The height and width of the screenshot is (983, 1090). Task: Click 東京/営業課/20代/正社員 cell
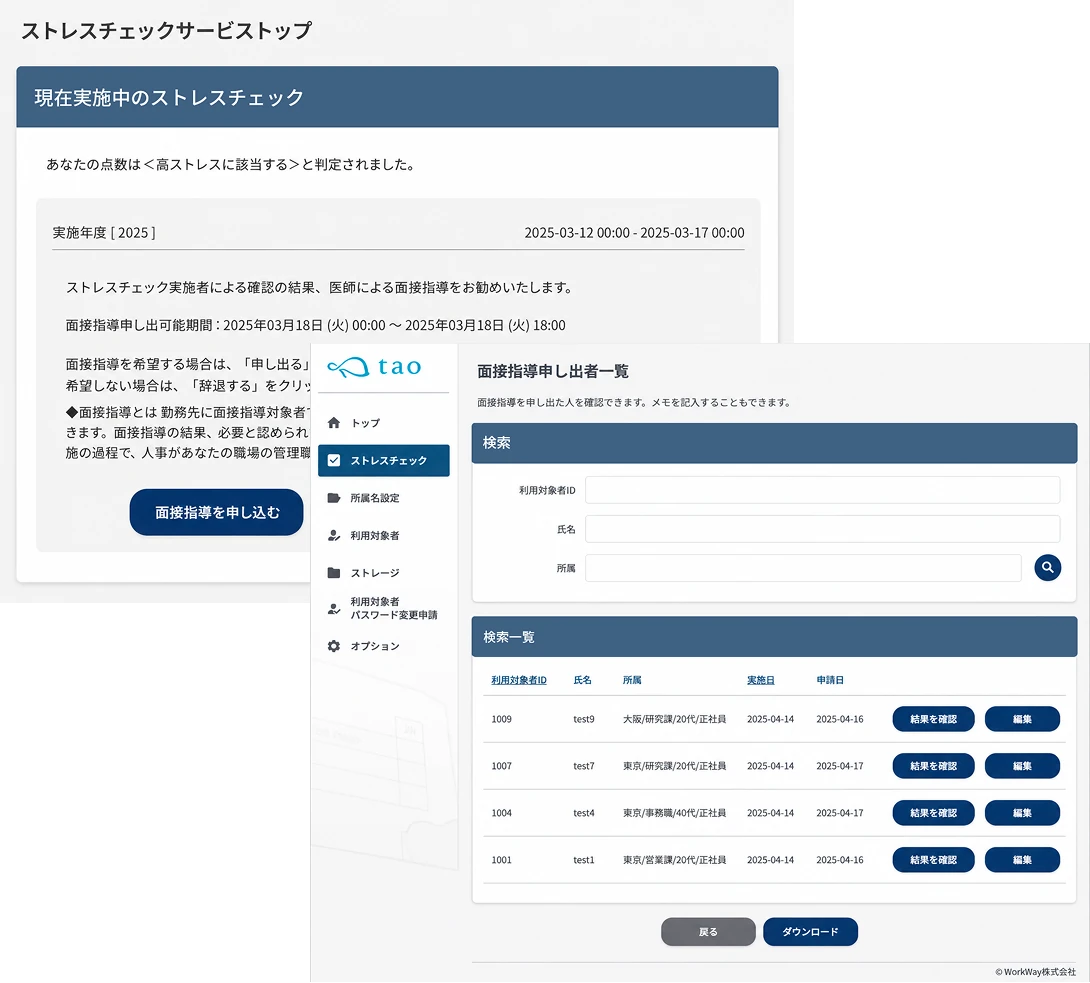tap(674, 860)
